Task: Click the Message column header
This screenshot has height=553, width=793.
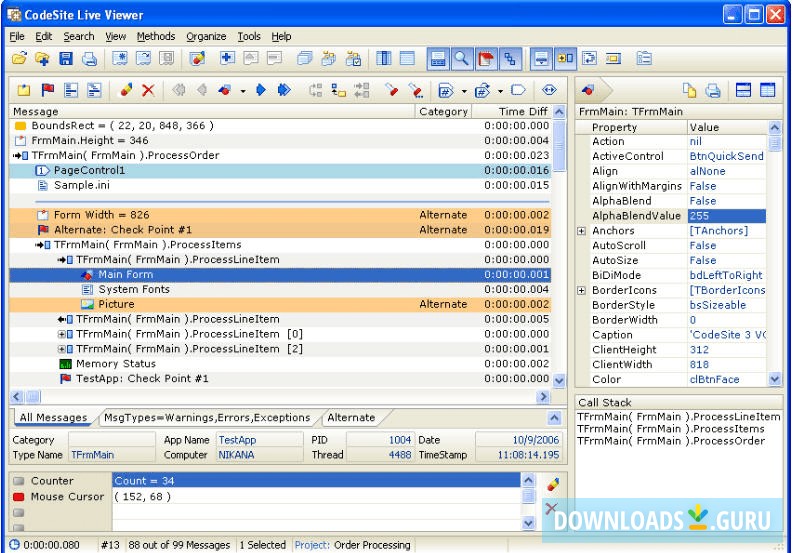Action: [x=212, y=111]
